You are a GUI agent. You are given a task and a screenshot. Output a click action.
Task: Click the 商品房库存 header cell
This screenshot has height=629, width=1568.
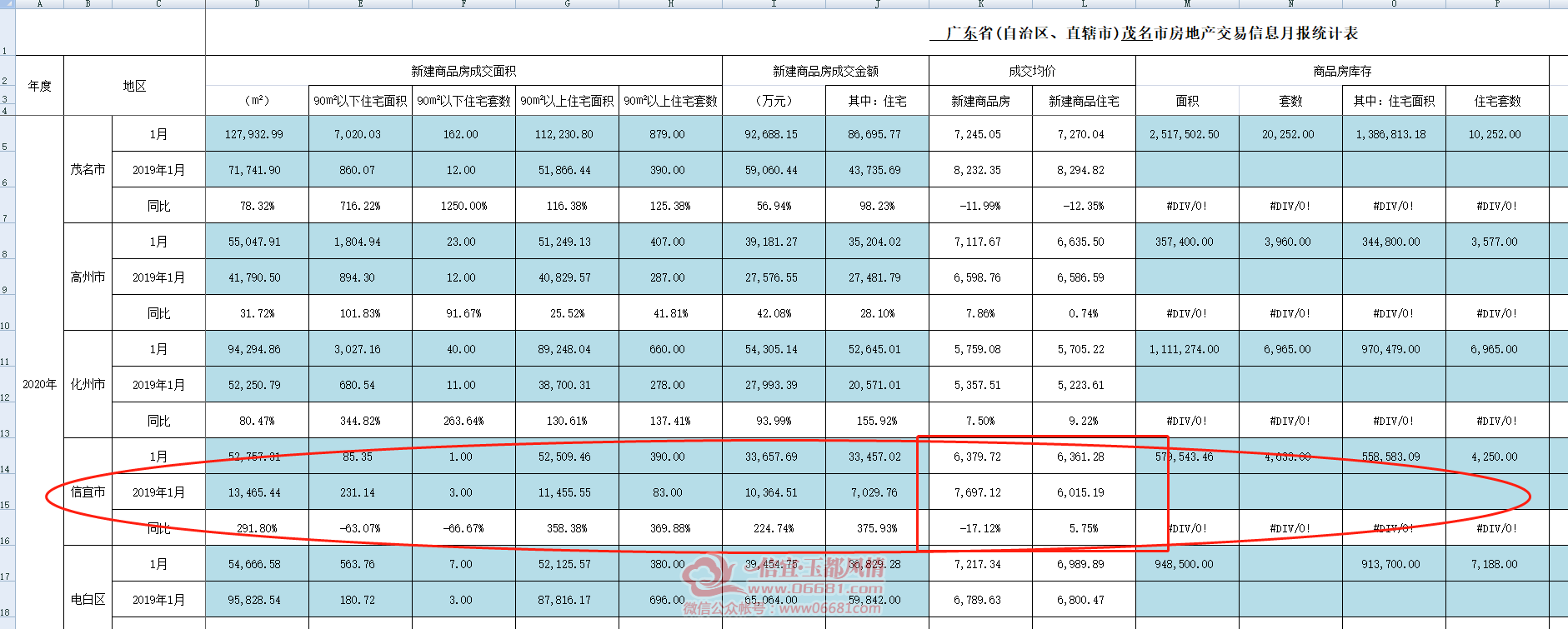1342,71
